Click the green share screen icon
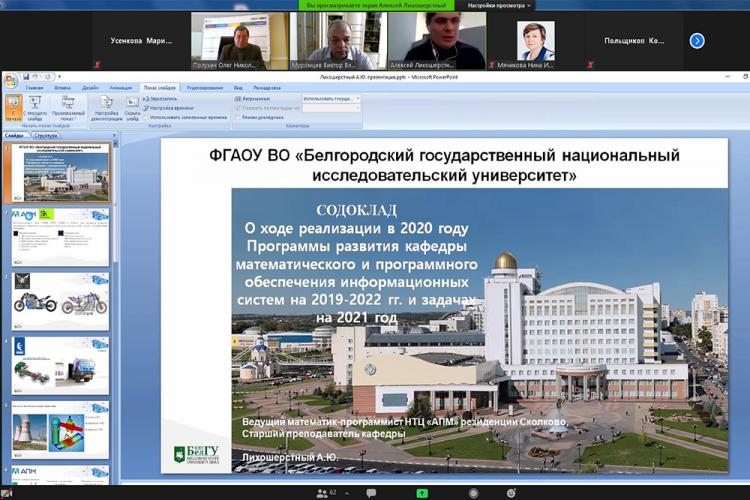 pyautogui.click(x=422, y=493)
